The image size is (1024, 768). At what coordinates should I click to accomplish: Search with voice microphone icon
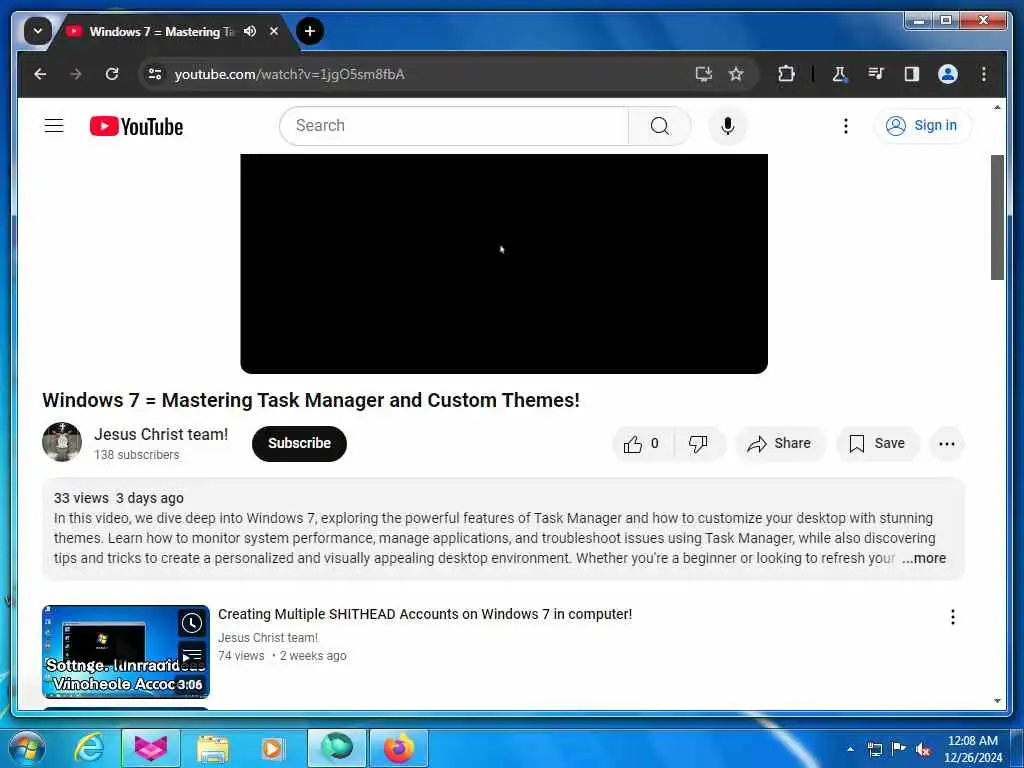coord(728,126)
